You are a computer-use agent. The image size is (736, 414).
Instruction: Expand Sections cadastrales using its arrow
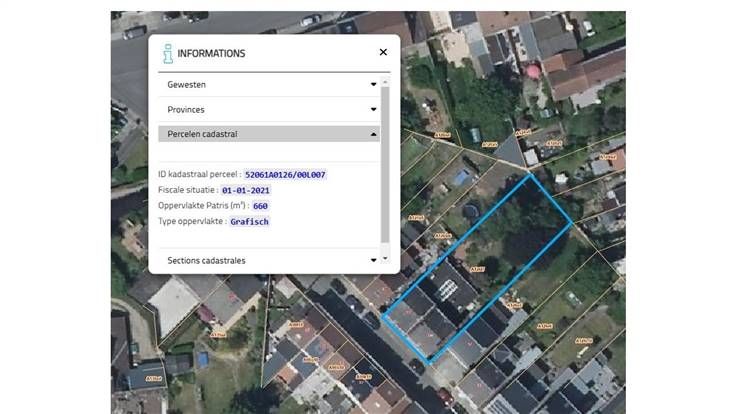click(x=373, y=260)
